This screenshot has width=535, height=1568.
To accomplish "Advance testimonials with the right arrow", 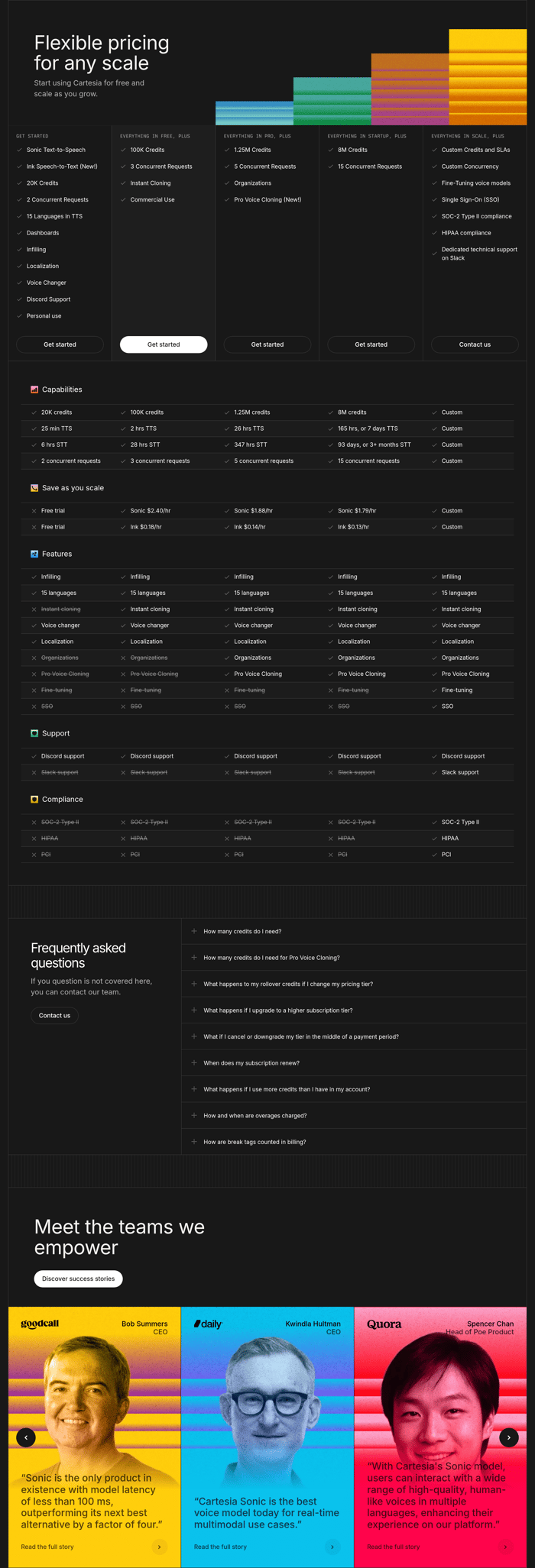I will click(509, 1437).
